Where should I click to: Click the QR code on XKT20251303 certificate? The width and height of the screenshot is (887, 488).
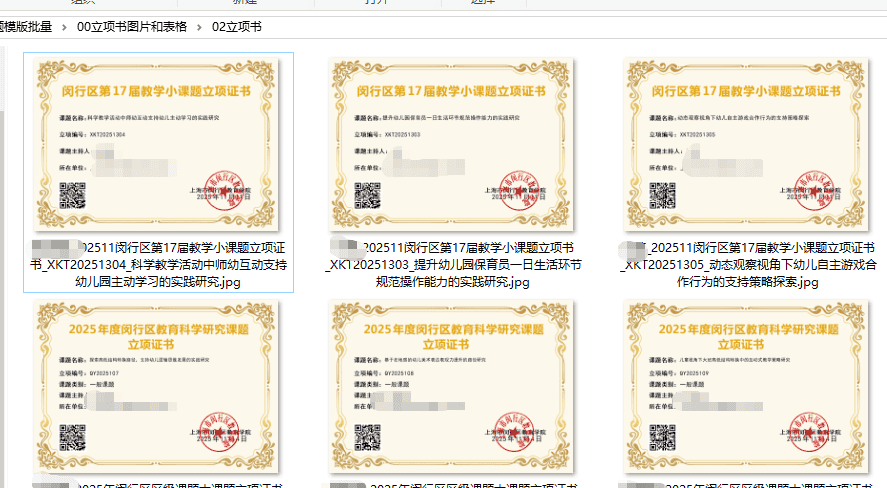pos(368,194)
